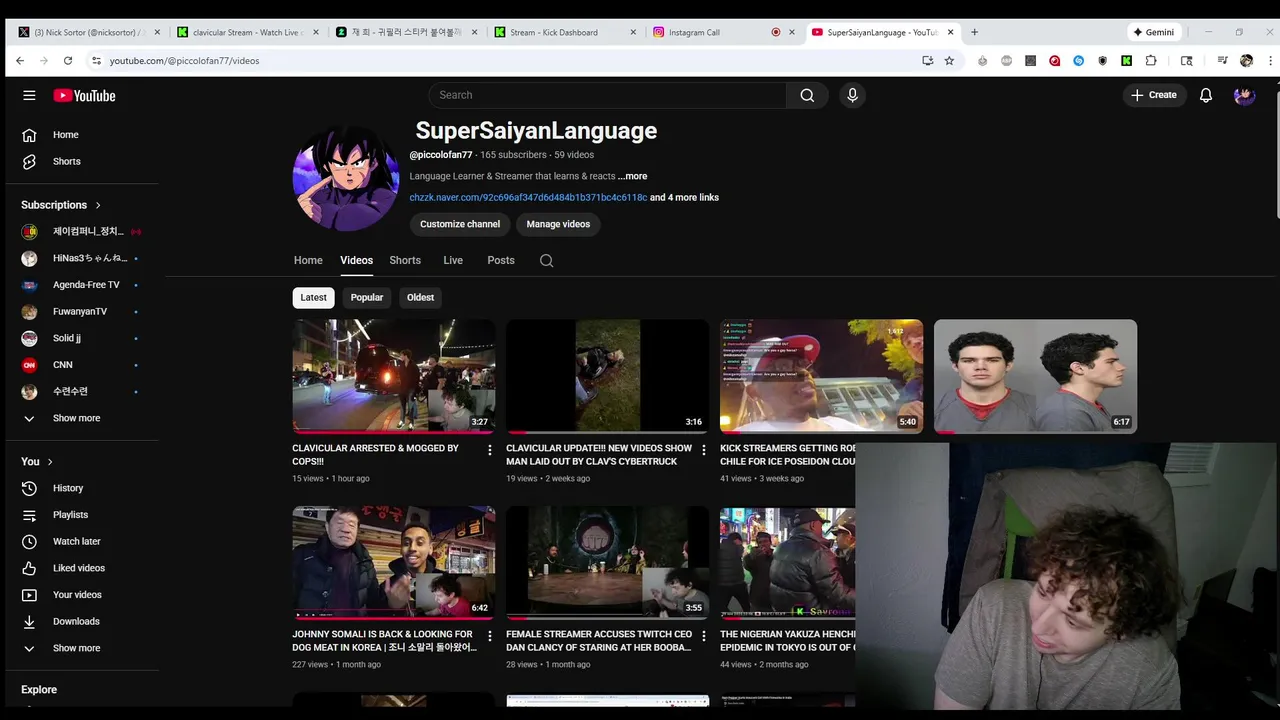The width and height of the screenshot is (1280, 720).
Task: Expand the Subscriptions section header
Action: click(62, 205)
